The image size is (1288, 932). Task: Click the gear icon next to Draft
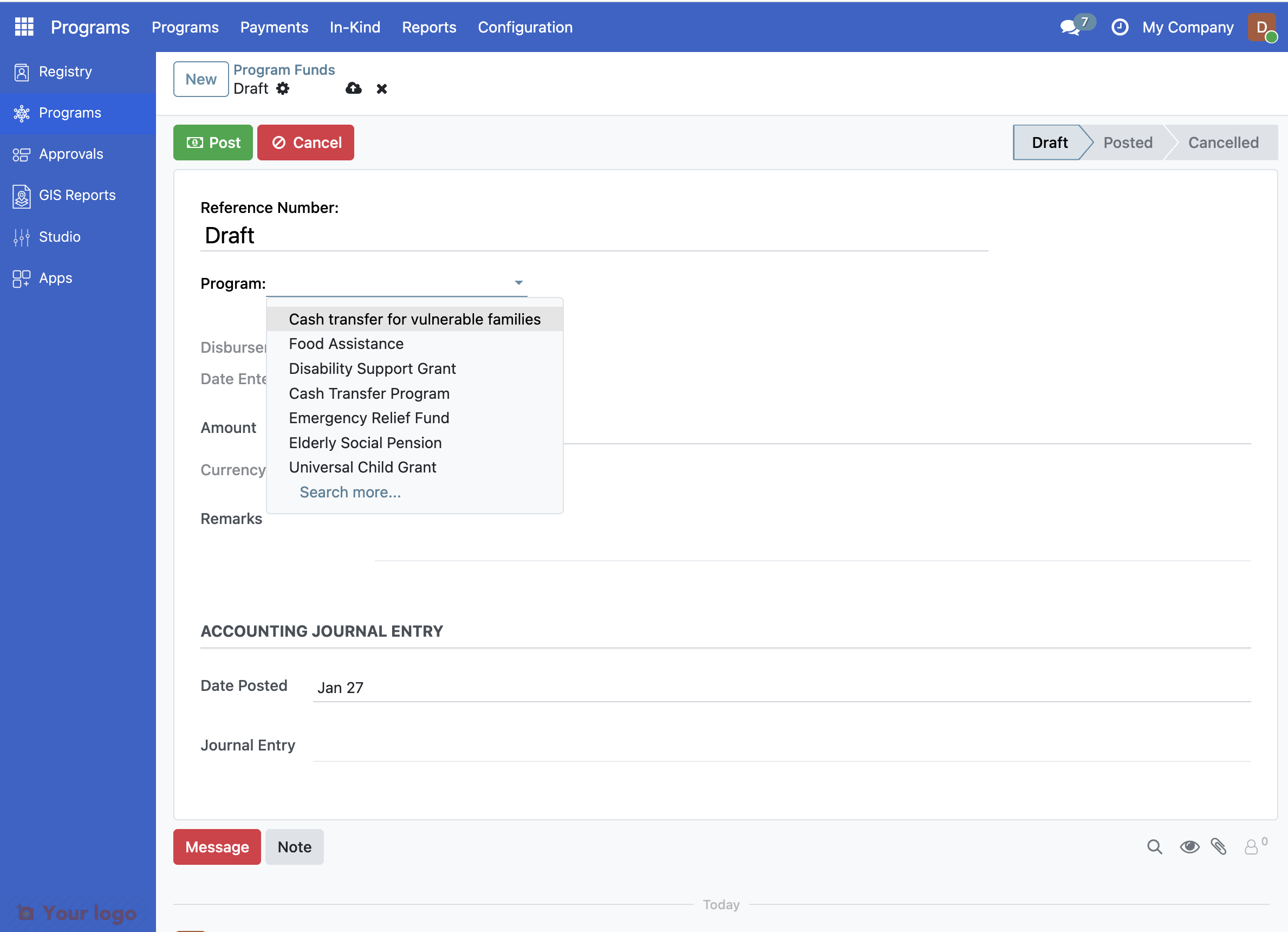(283, 89)
